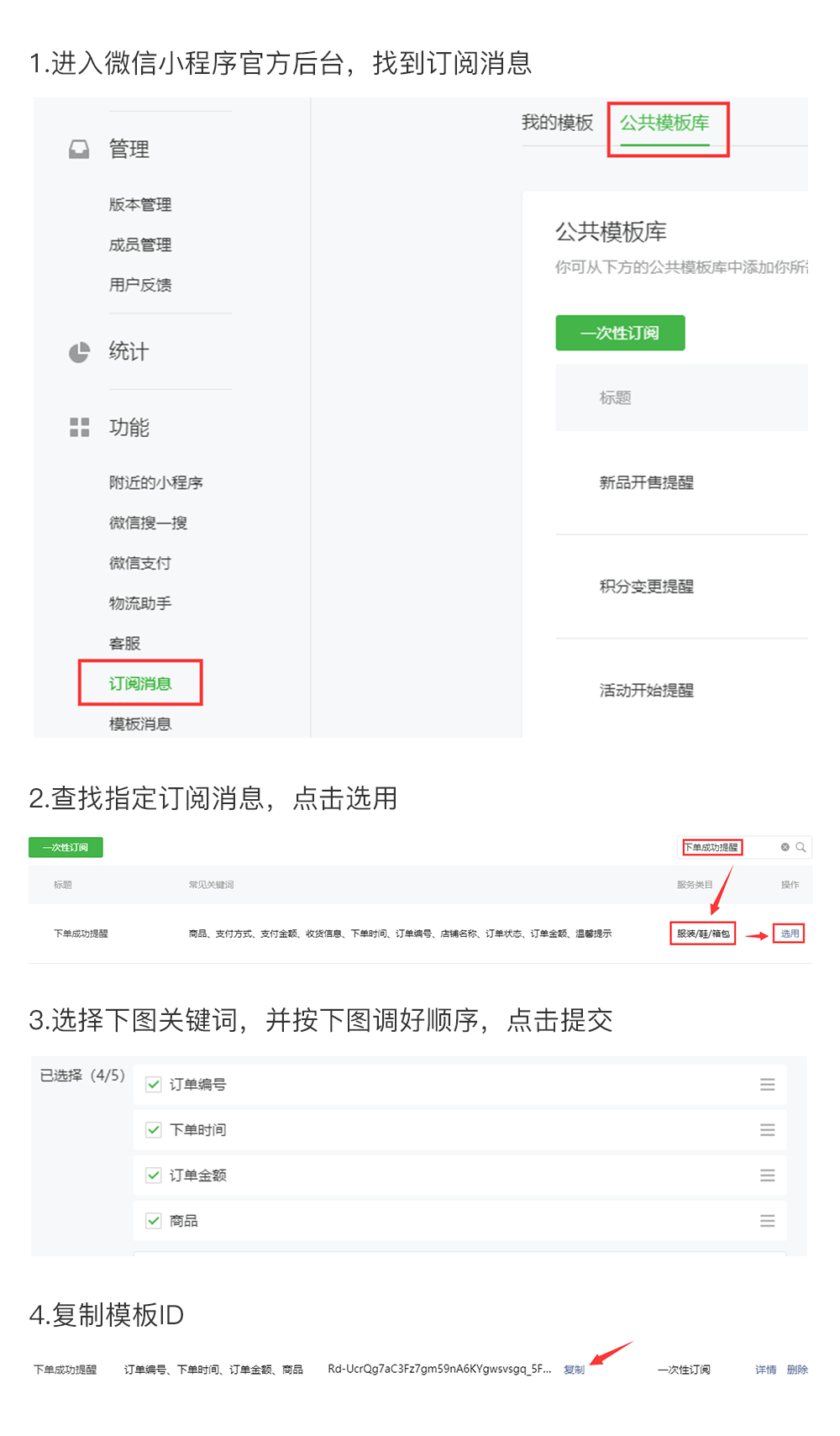Click the search magnifier icon
The height and width of the screenshot is (1436, 840).
pos(801,847)
